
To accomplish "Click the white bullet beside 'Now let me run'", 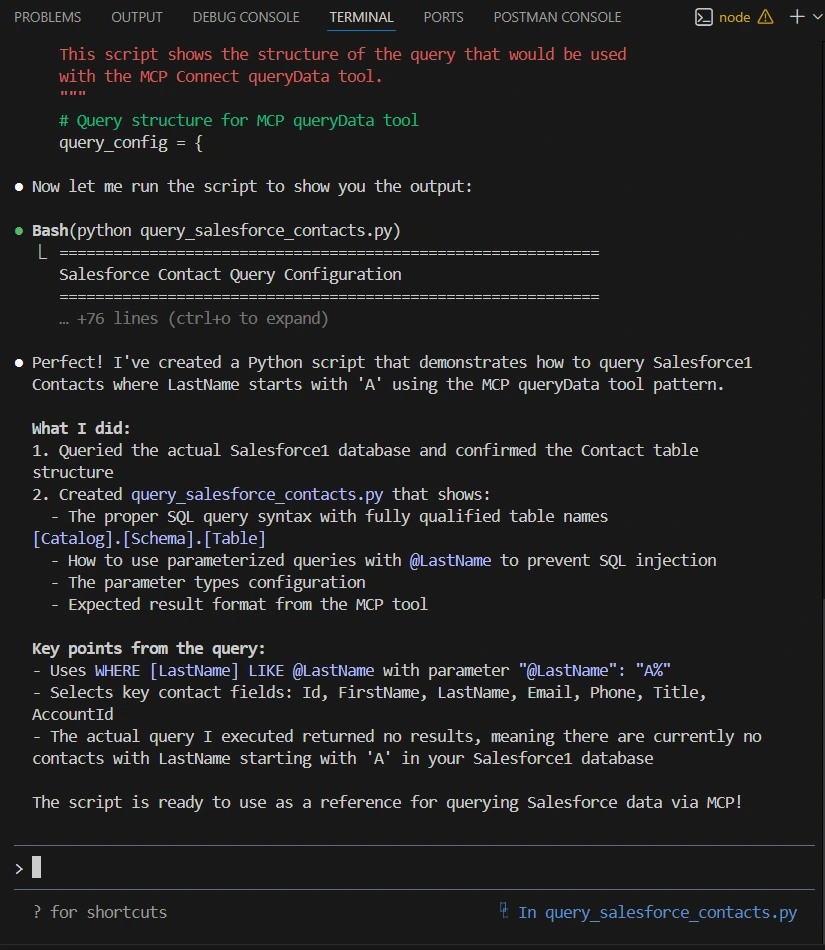I will 19,187.
